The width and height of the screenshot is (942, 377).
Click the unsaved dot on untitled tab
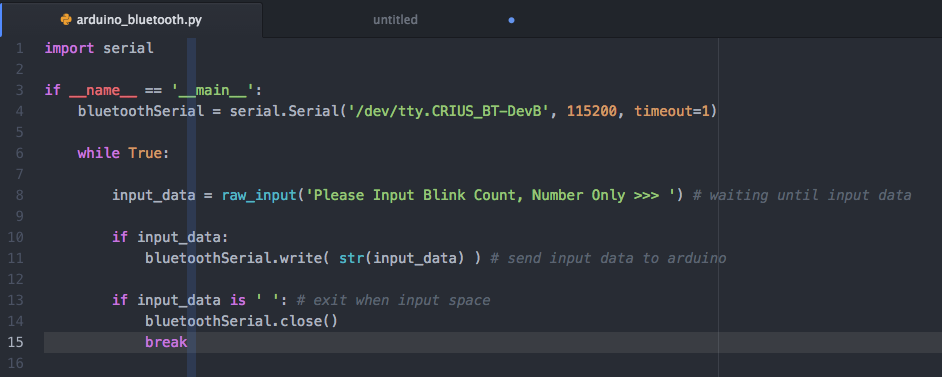tap(511, 20)
